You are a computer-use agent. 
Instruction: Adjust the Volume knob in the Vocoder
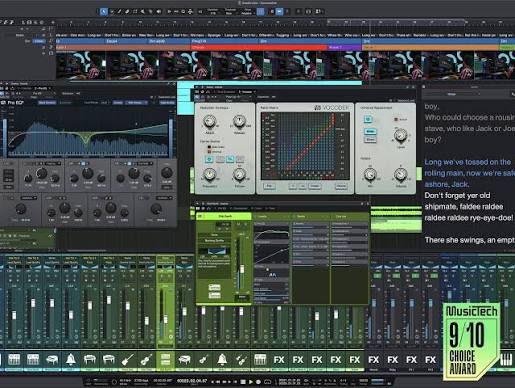pos(400,174)
